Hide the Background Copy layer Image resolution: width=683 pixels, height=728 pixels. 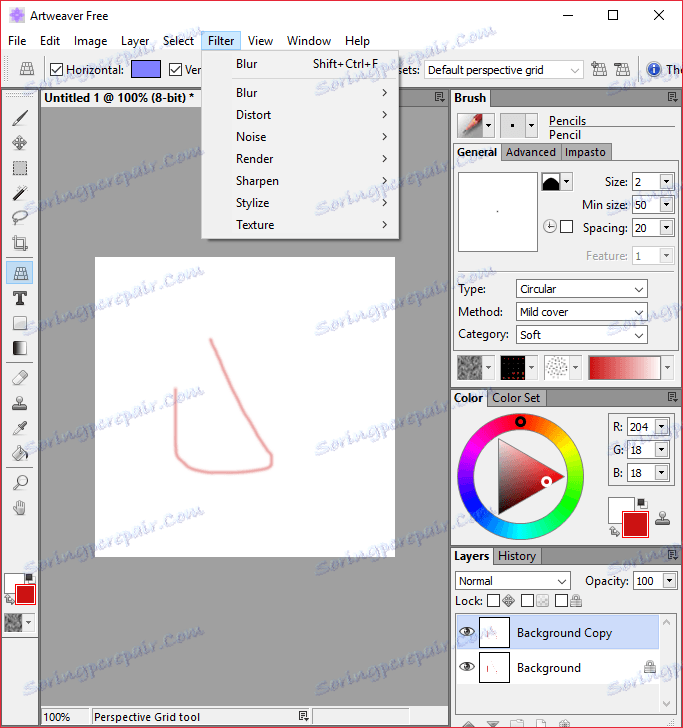[467, 632]
